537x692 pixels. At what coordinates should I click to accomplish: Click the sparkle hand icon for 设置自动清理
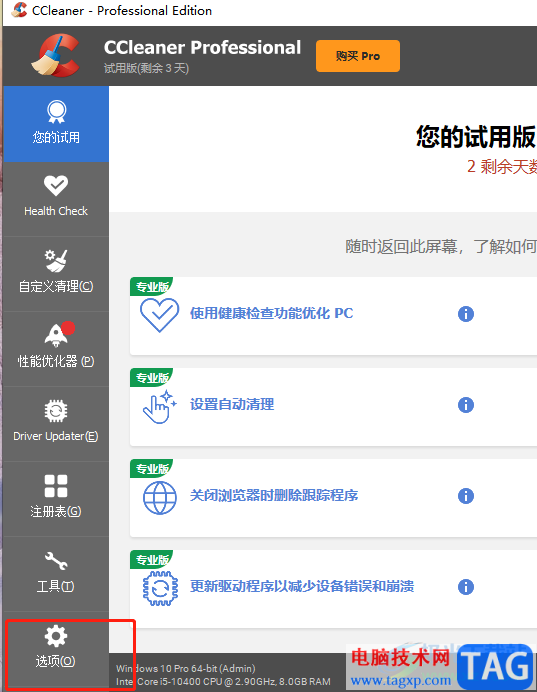(159, 407)
